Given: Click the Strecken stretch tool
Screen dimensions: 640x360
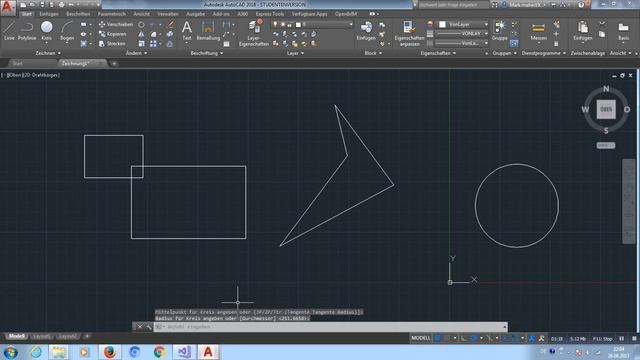Looking at the screenshot, I should tap(112, 44).
